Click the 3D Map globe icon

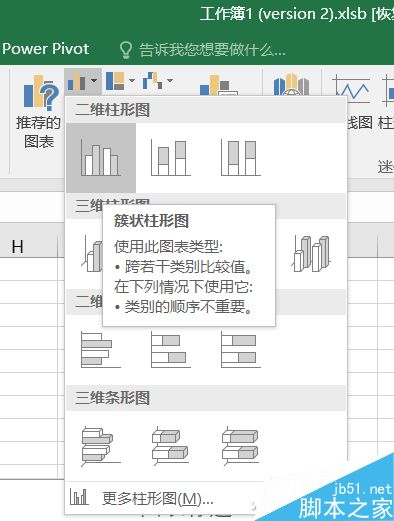click(291, 85)
